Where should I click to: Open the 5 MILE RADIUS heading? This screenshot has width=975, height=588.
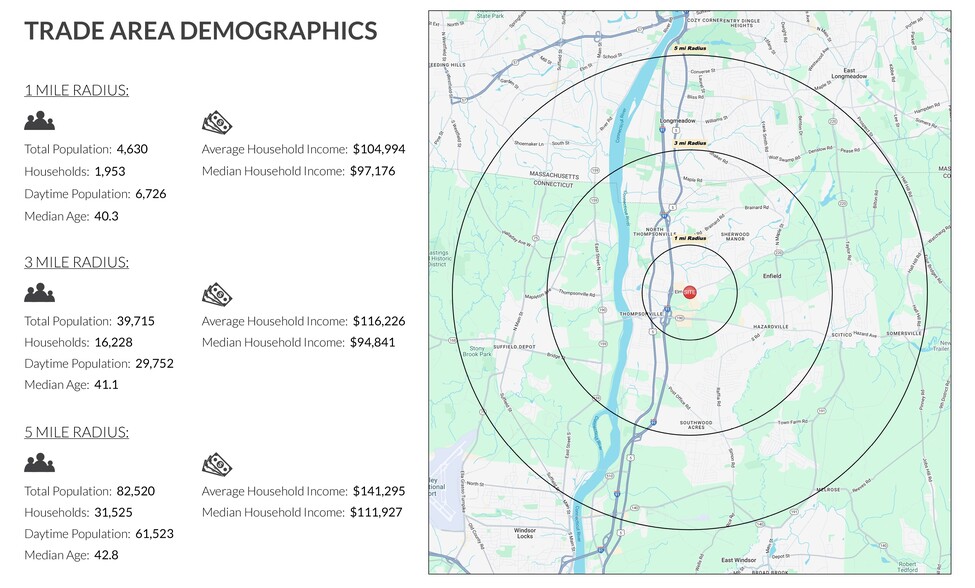76,432
